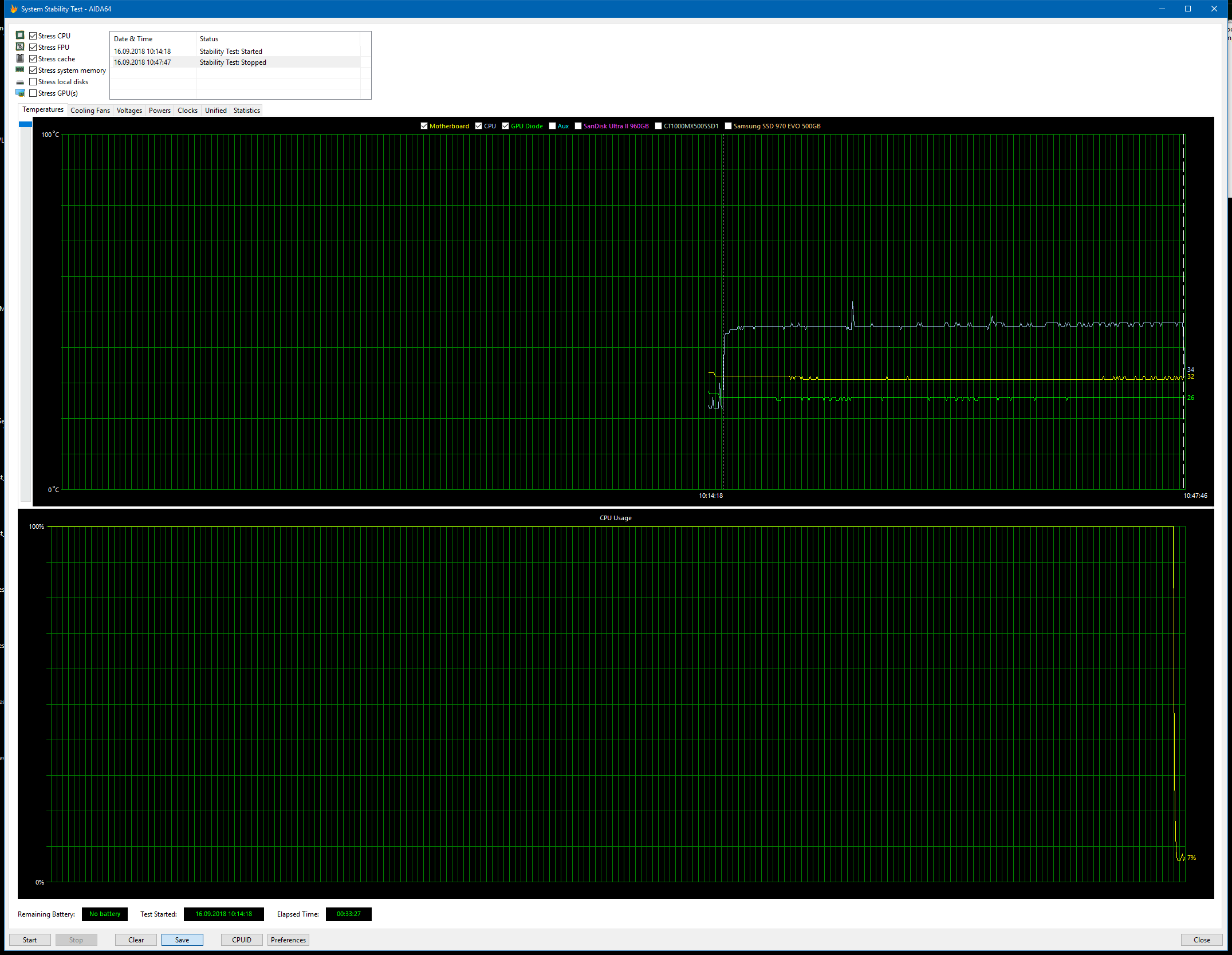Click the local disks drive icon
The width and height of the screenshot is (1232, 955).
pyautogui.click(x=20, y=82)
